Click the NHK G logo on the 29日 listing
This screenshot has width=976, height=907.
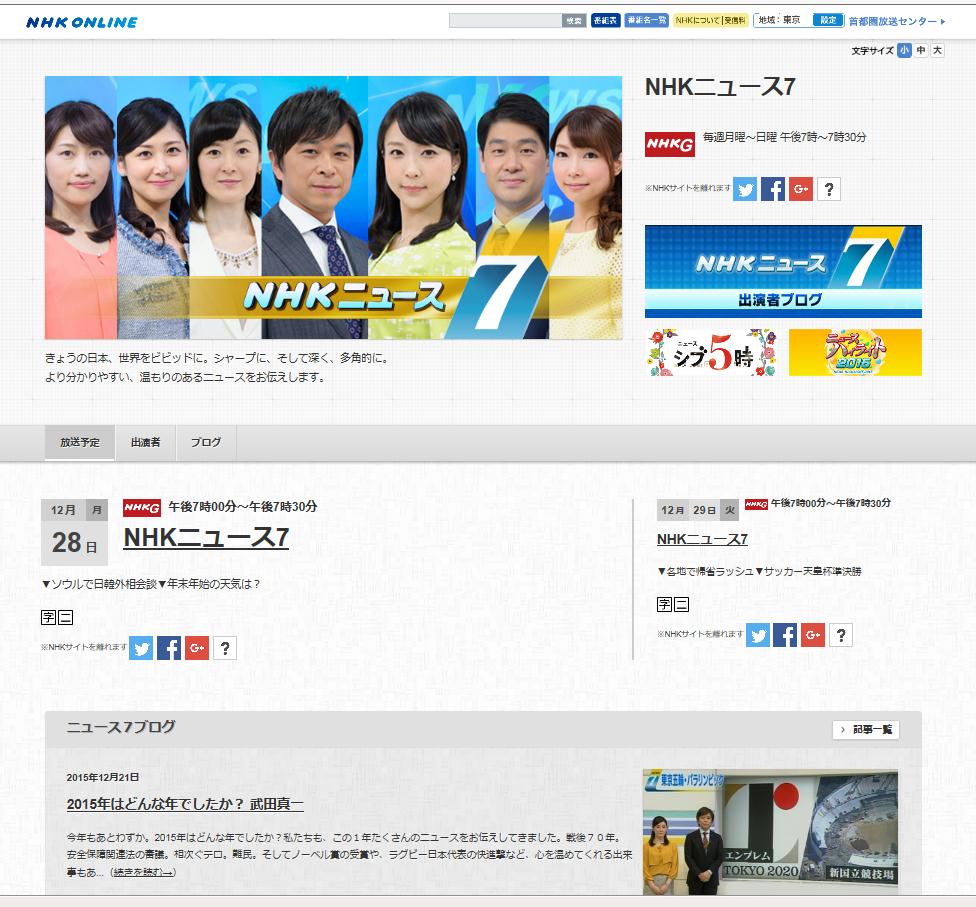[756, 504]
